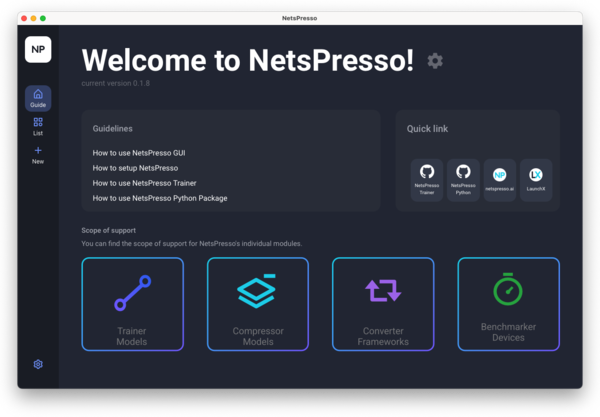Select the Compressor Models support card

[258, 304]
